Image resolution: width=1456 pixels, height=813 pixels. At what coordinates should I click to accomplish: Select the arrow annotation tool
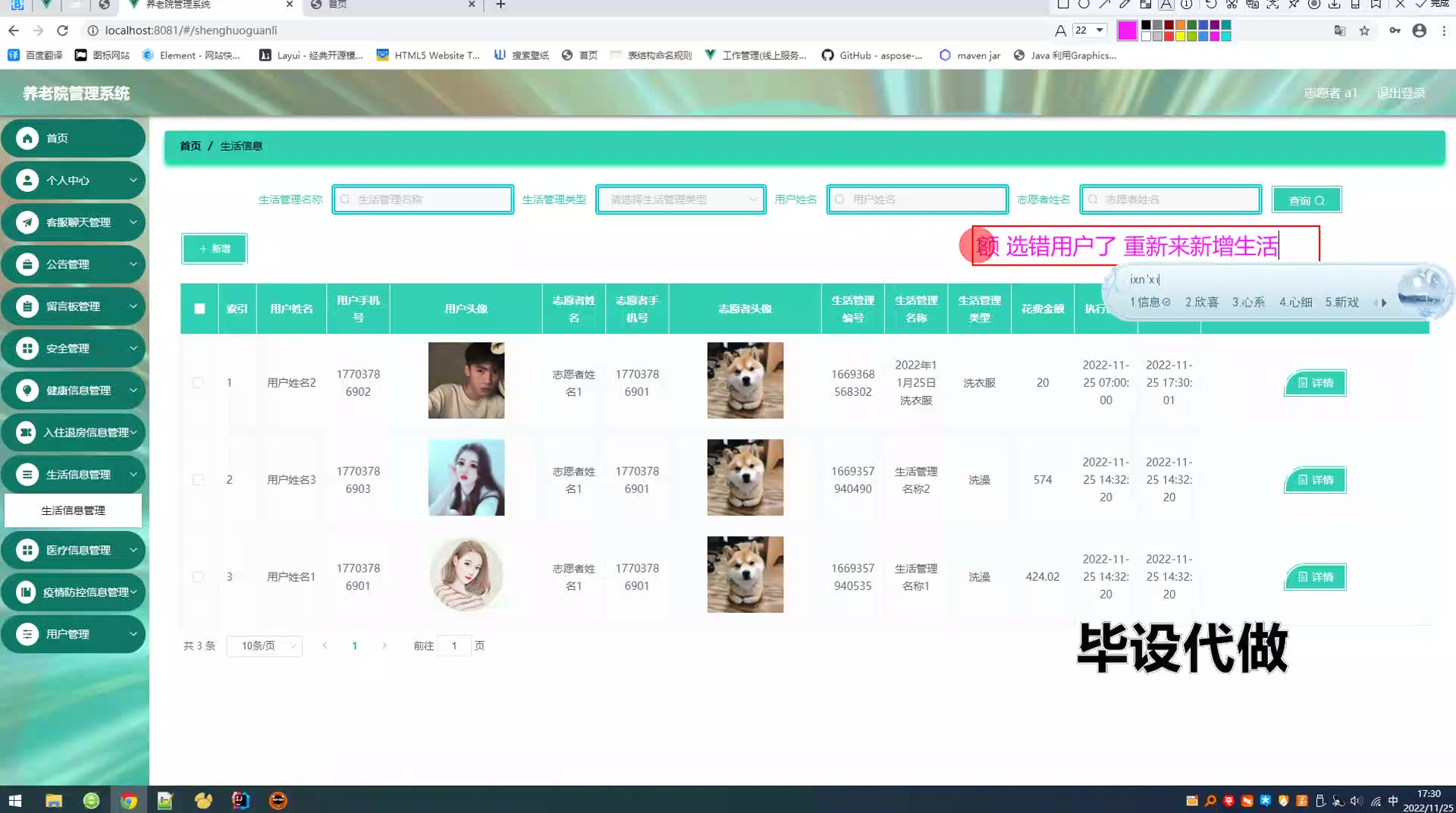click(x=1105, y=4)
